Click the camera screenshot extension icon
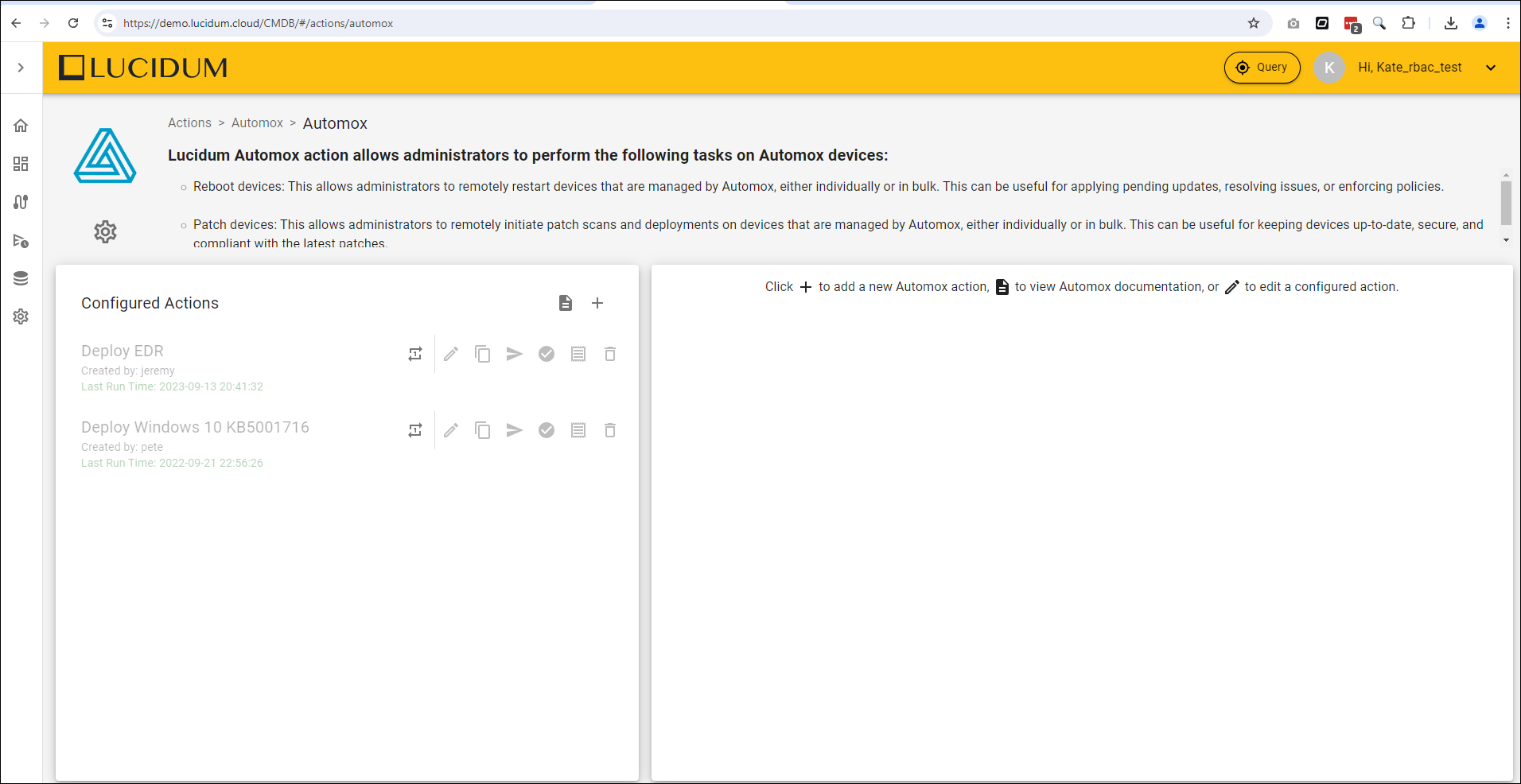Image resolution: width=1521 pixels, height=784 pixels. (1293, 23)
